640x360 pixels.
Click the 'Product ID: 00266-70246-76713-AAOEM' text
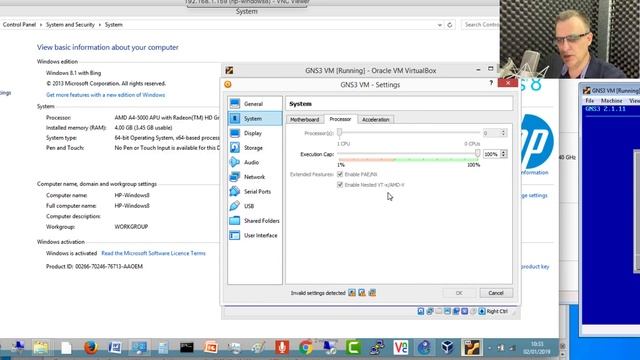click(x=94, y=266)
